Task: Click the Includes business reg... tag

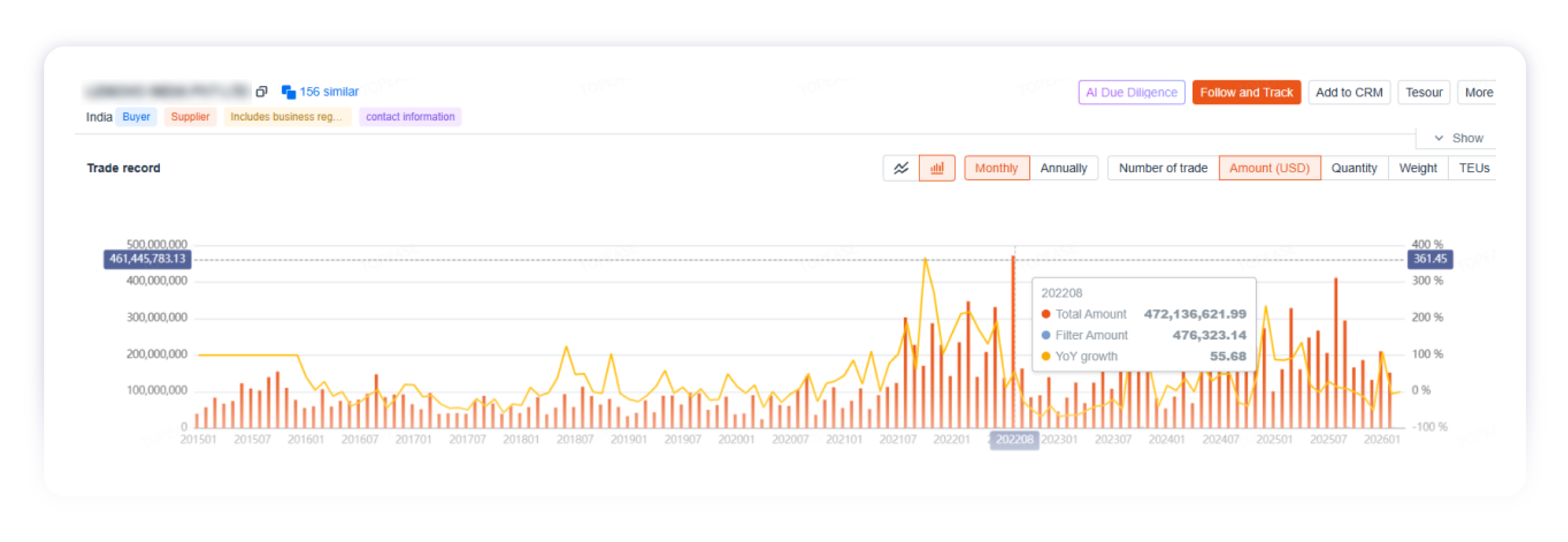Action: [287, 117]
